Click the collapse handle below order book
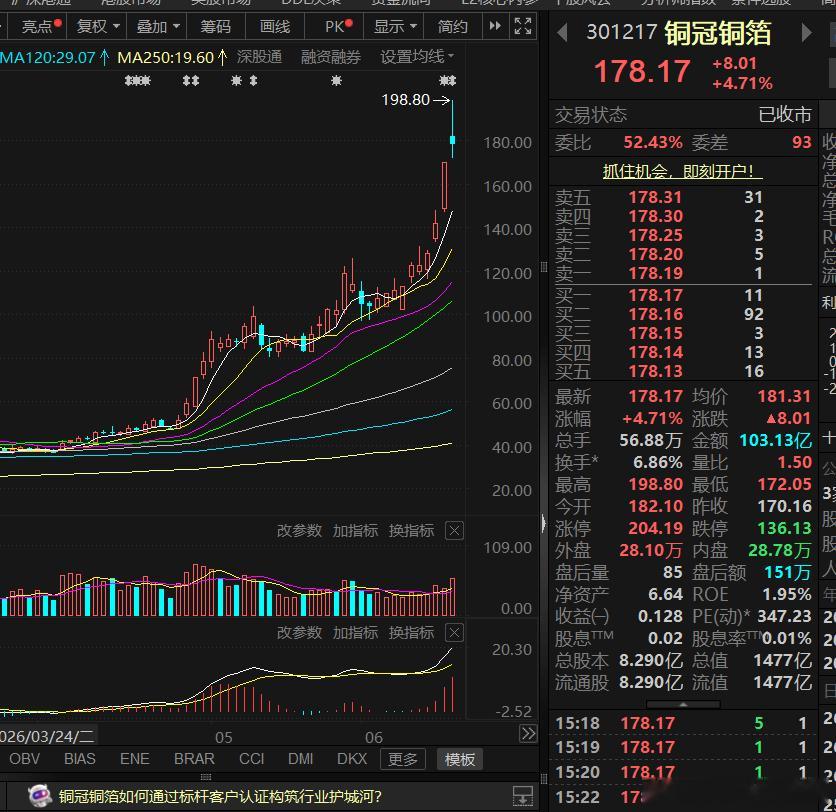Viewport: 836px width, 812px height. click(x=683, y=705)
